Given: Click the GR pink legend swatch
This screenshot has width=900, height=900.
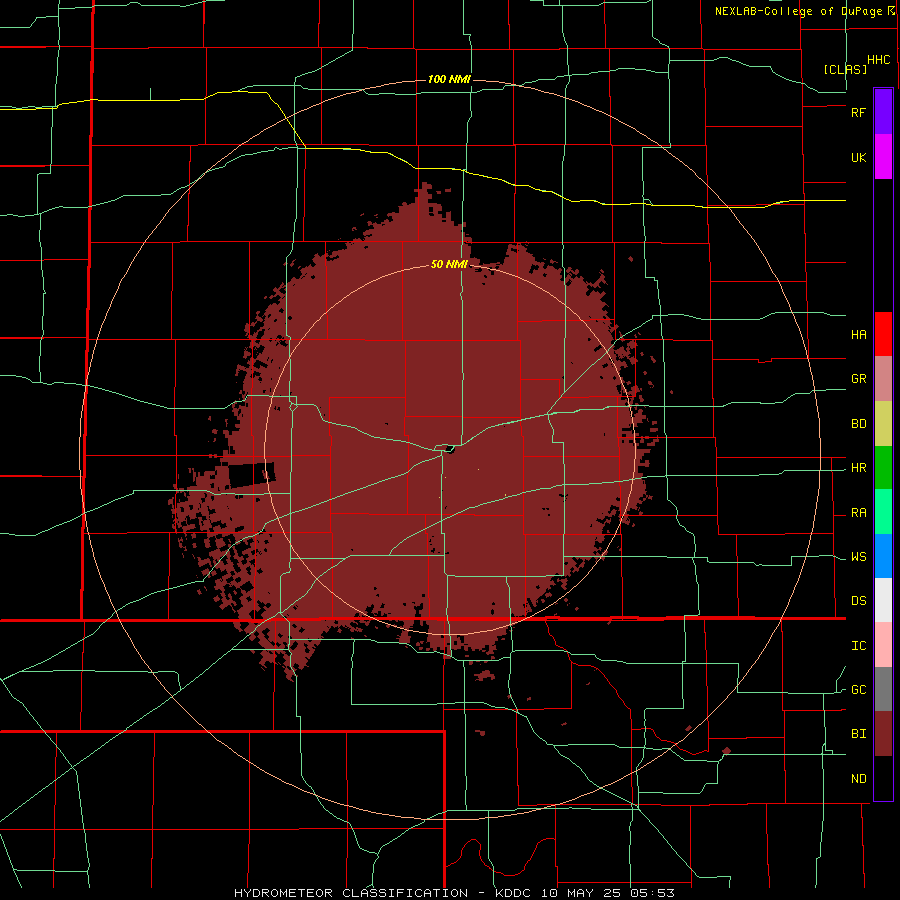Looking at the screenshot, I should (x=883, y=379).
